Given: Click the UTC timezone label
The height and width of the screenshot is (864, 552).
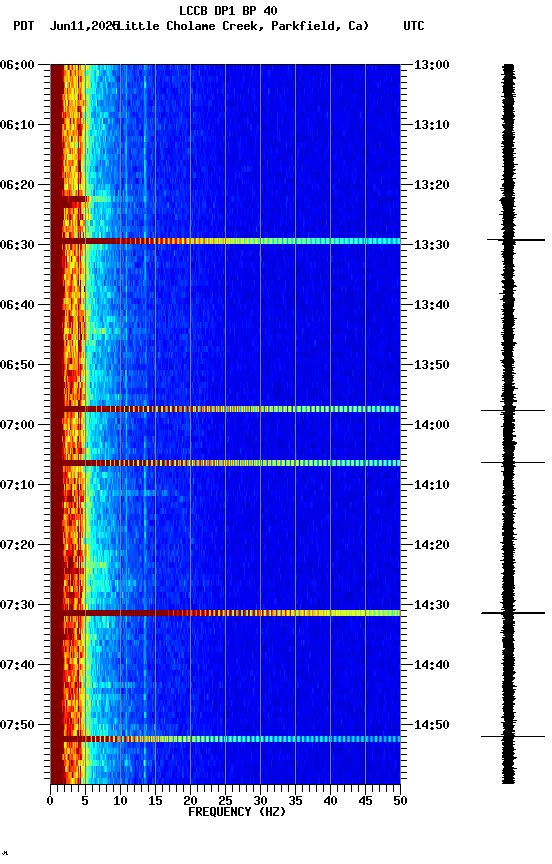Looking at the screenshot, I should coord(414,26).
